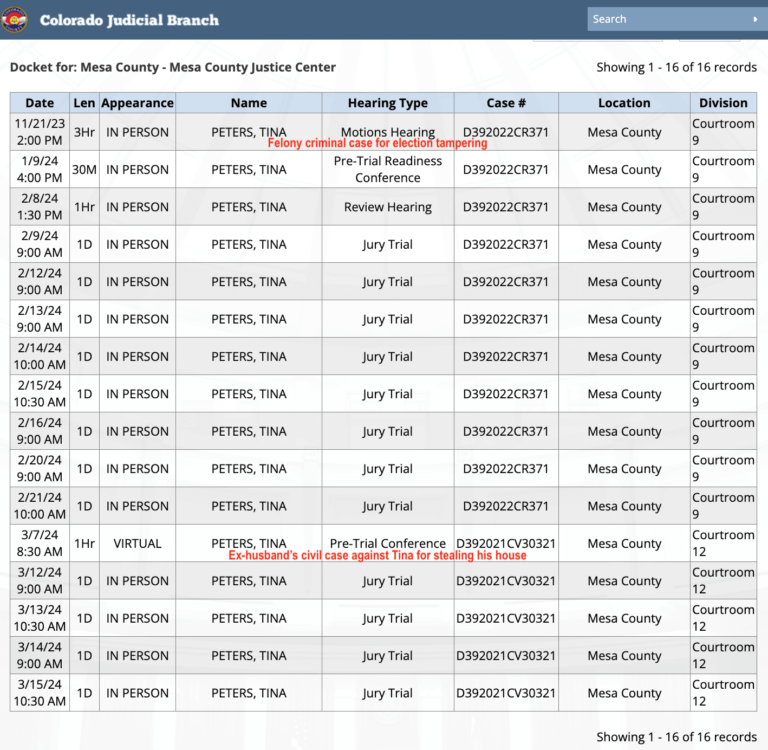Click PETERS, TINA in the 2/20/24 row
This screenshot has width=768, height=750.
point(249,468)
